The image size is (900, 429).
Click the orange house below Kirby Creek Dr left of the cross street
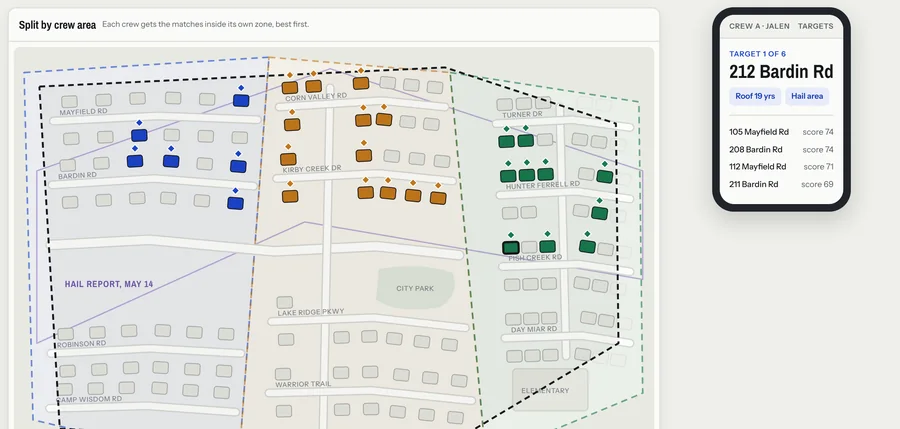coord(290,196)
